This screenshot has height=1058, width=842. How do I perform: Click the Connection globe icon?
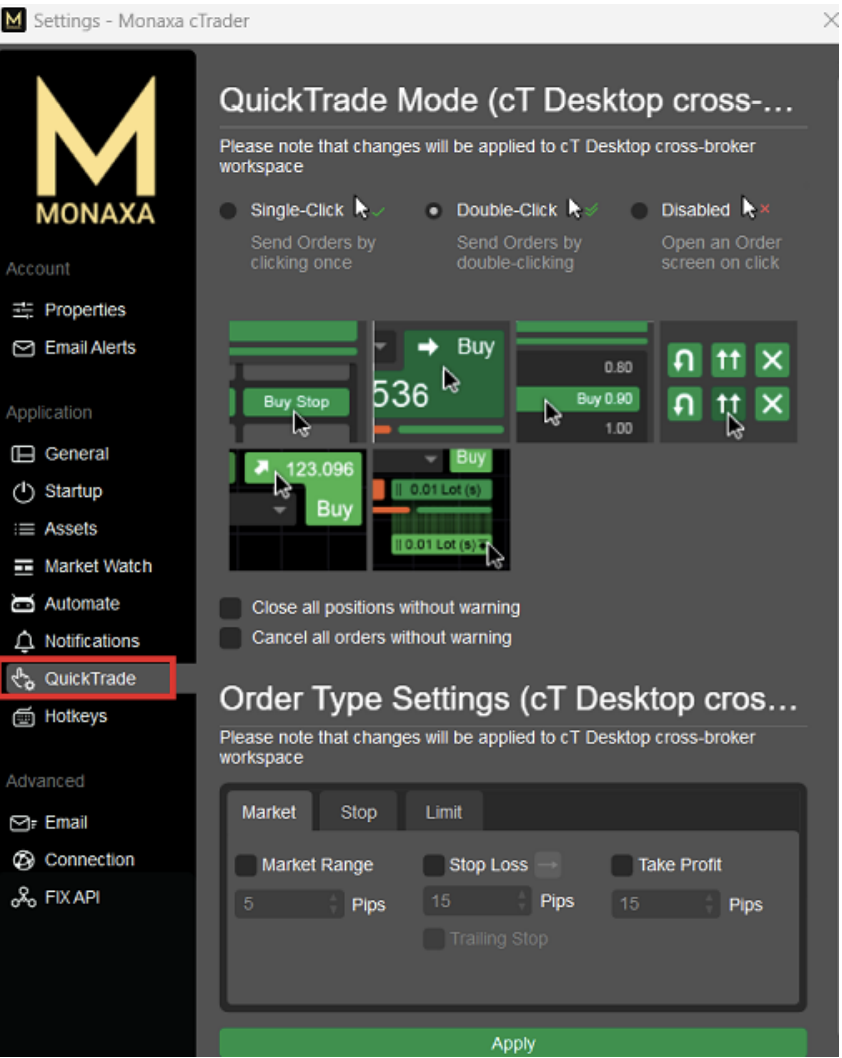click(x=23, y=860)
